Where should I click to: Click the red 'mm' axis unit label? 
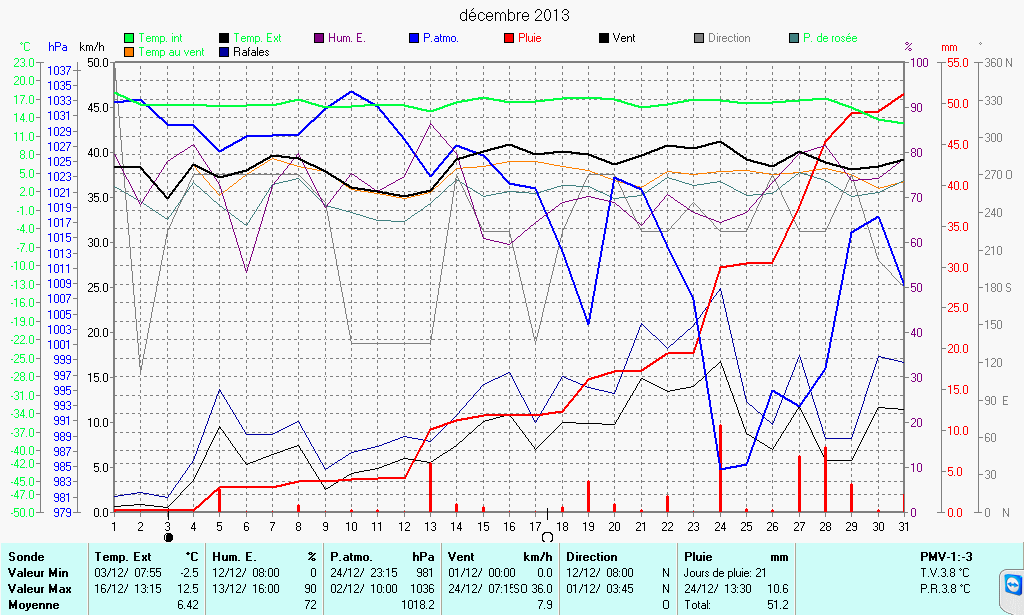pyautogui.click(x=950, y=47)
